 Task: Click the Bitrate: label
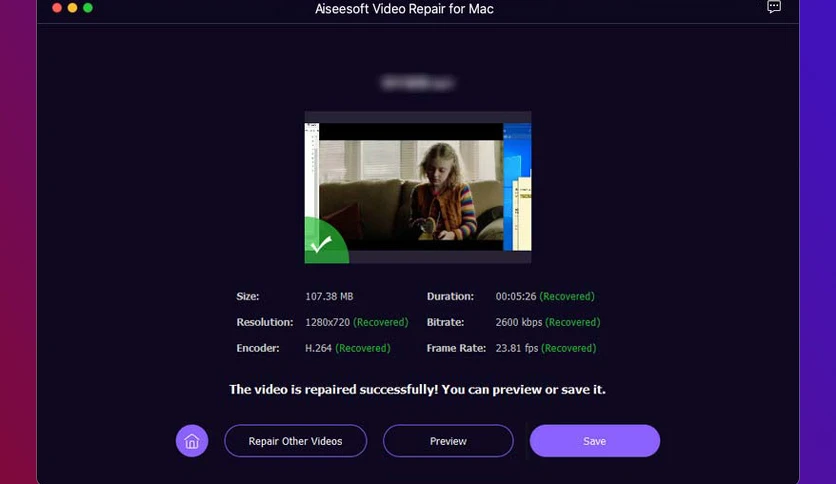click(445, 322)
